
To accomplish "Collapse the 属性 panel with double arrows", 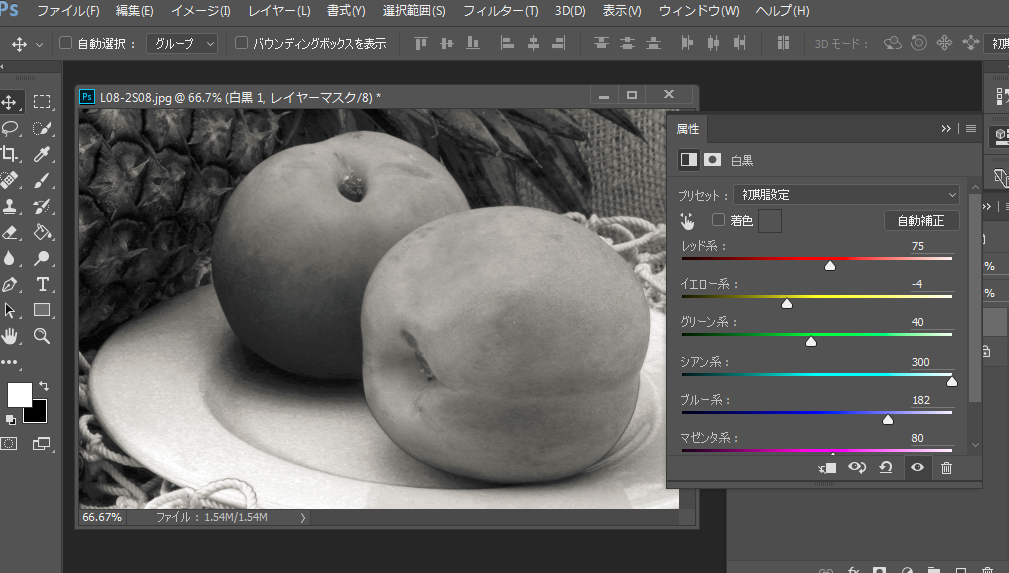I will click(x=945, y=129).
